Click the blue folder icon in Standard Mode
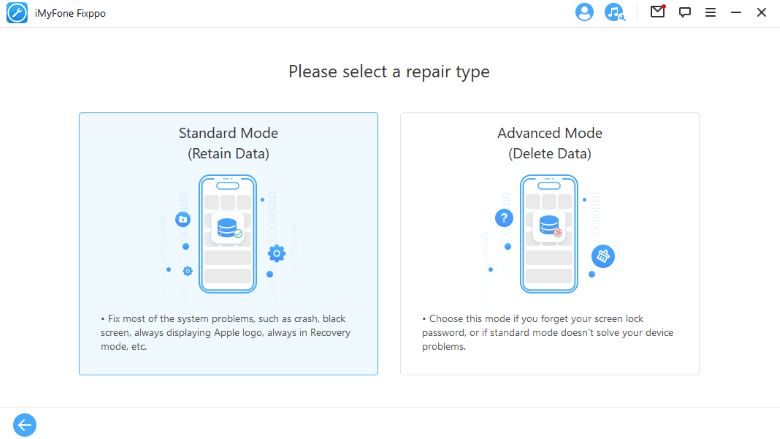This screenshot has height=439, width=780. coord(183,219)
